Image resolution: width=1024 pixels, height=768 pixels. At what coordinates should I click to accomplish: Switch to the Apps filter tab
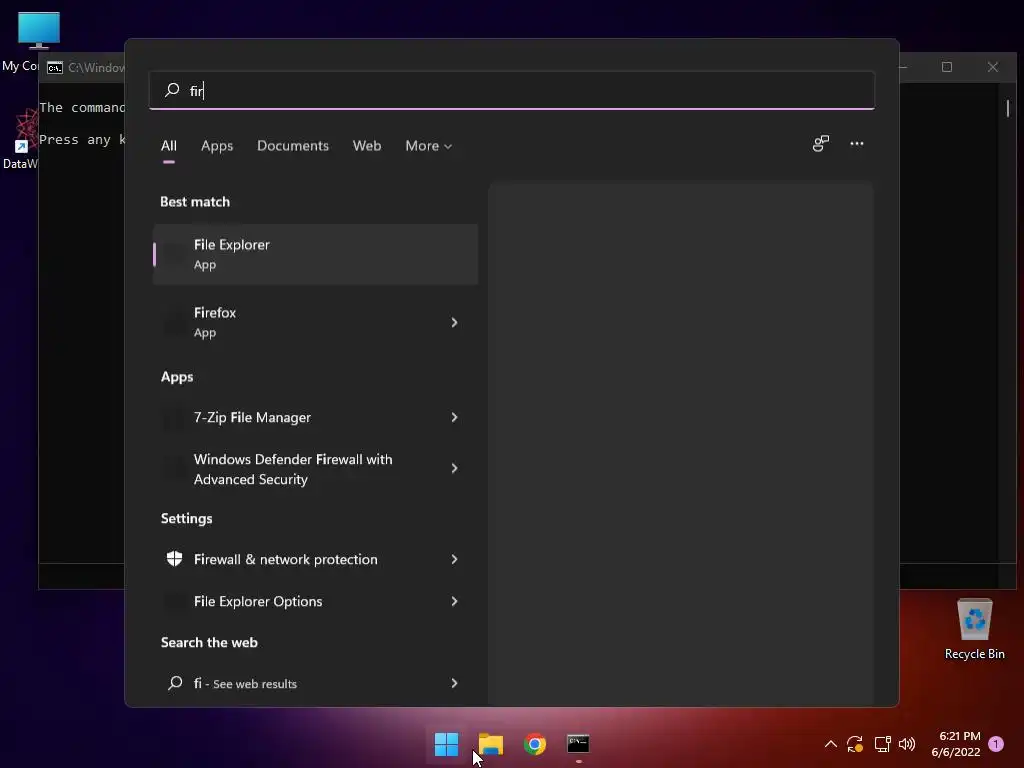(x=217, y=146)
